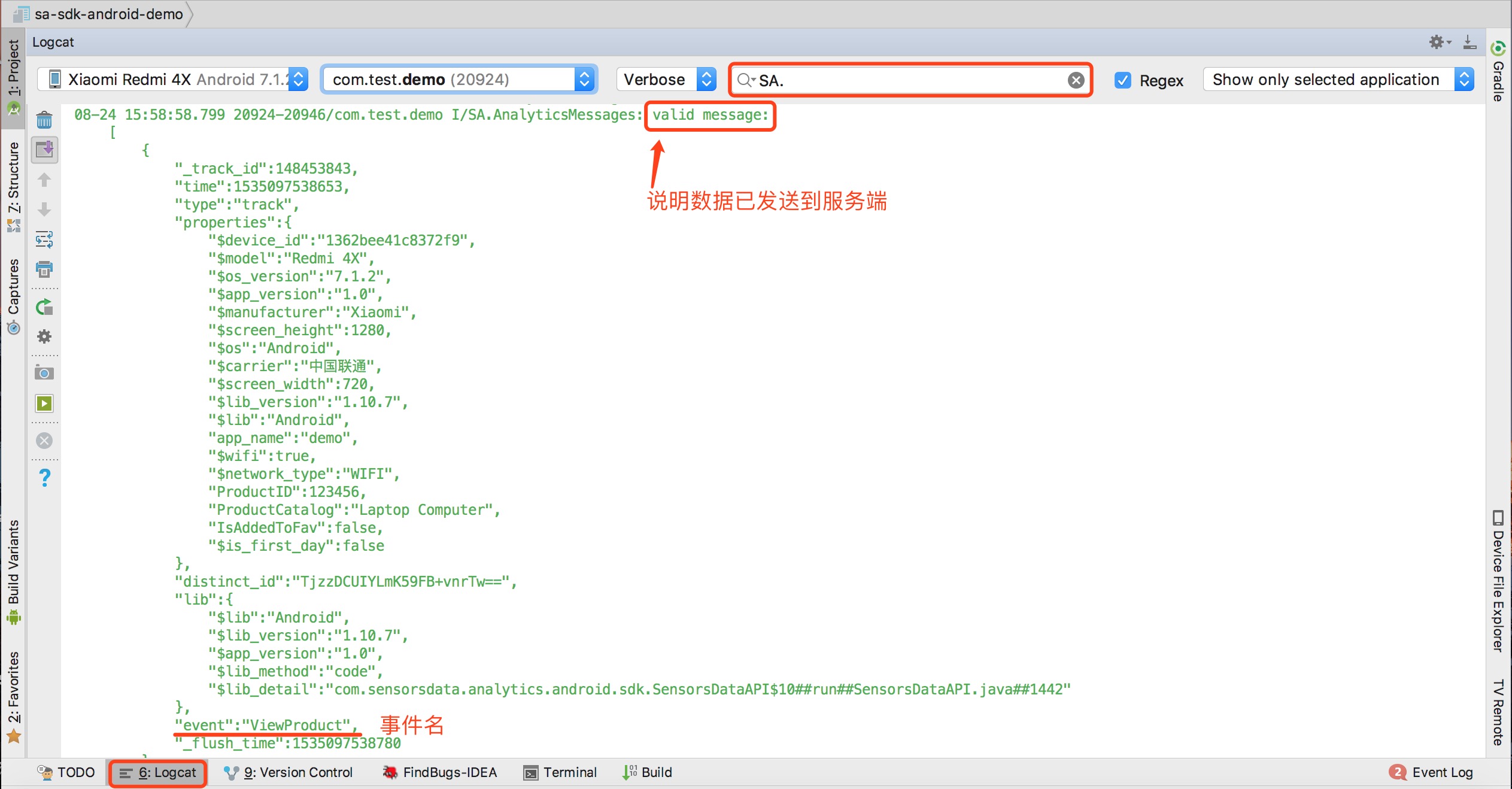Click the Up stack trace arrow
Screen dimensions: 1512x789
pyautogui.click(x=44, y=180)
